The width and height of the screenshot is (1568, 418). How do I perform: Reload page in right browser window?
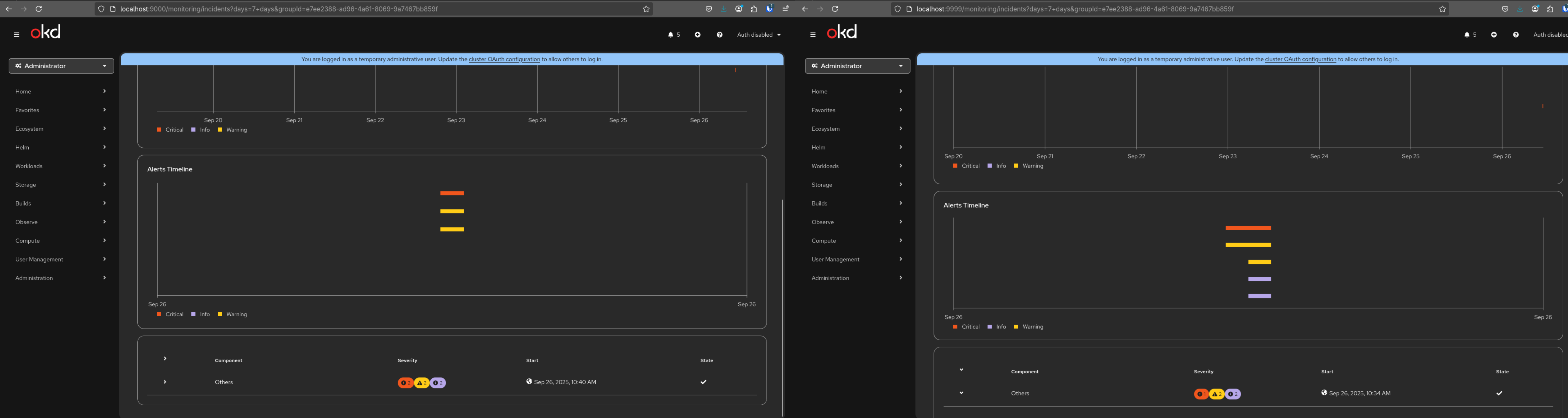835,9
